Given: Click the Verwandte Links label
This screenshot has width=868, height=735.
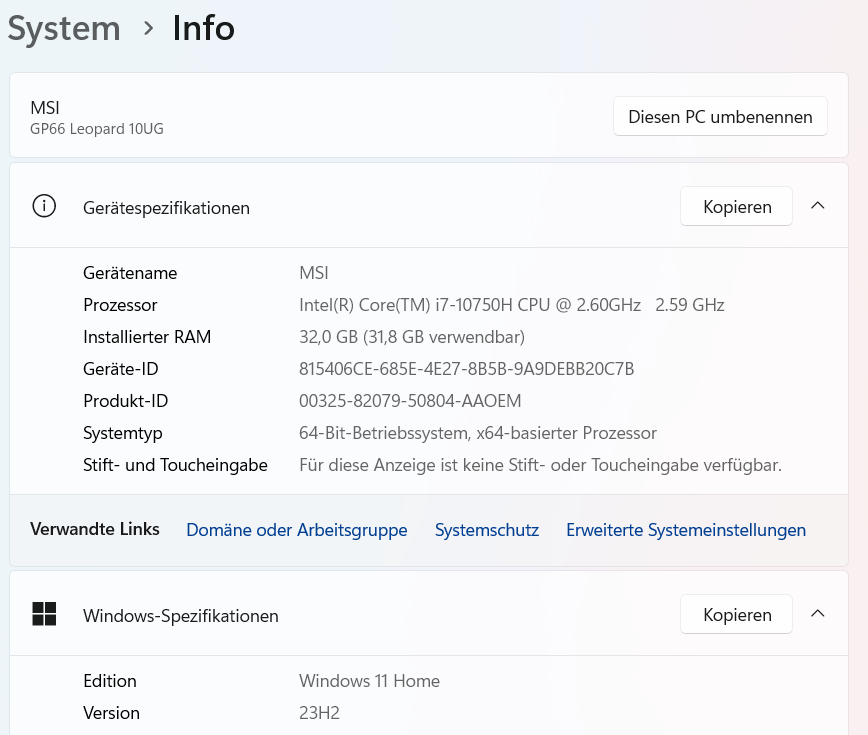Looking at the screenshot, I should (95, 529).
